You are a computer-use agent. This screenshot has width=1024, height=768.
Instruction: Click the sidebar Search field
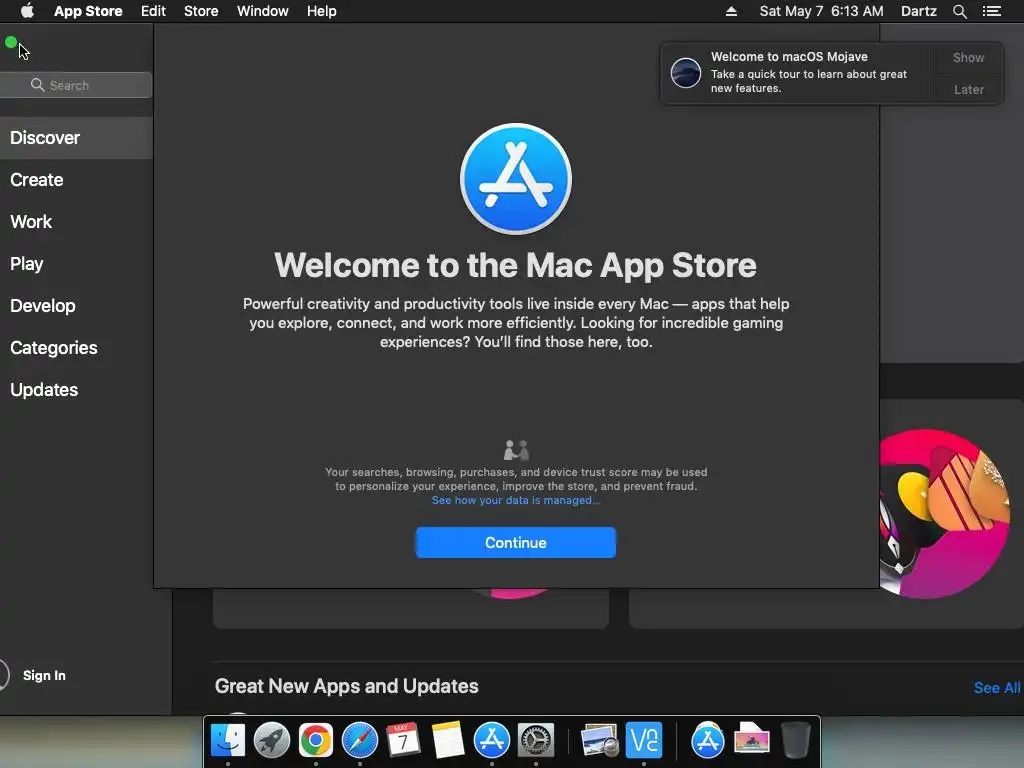pyautogui.click(x=76, y=85)
